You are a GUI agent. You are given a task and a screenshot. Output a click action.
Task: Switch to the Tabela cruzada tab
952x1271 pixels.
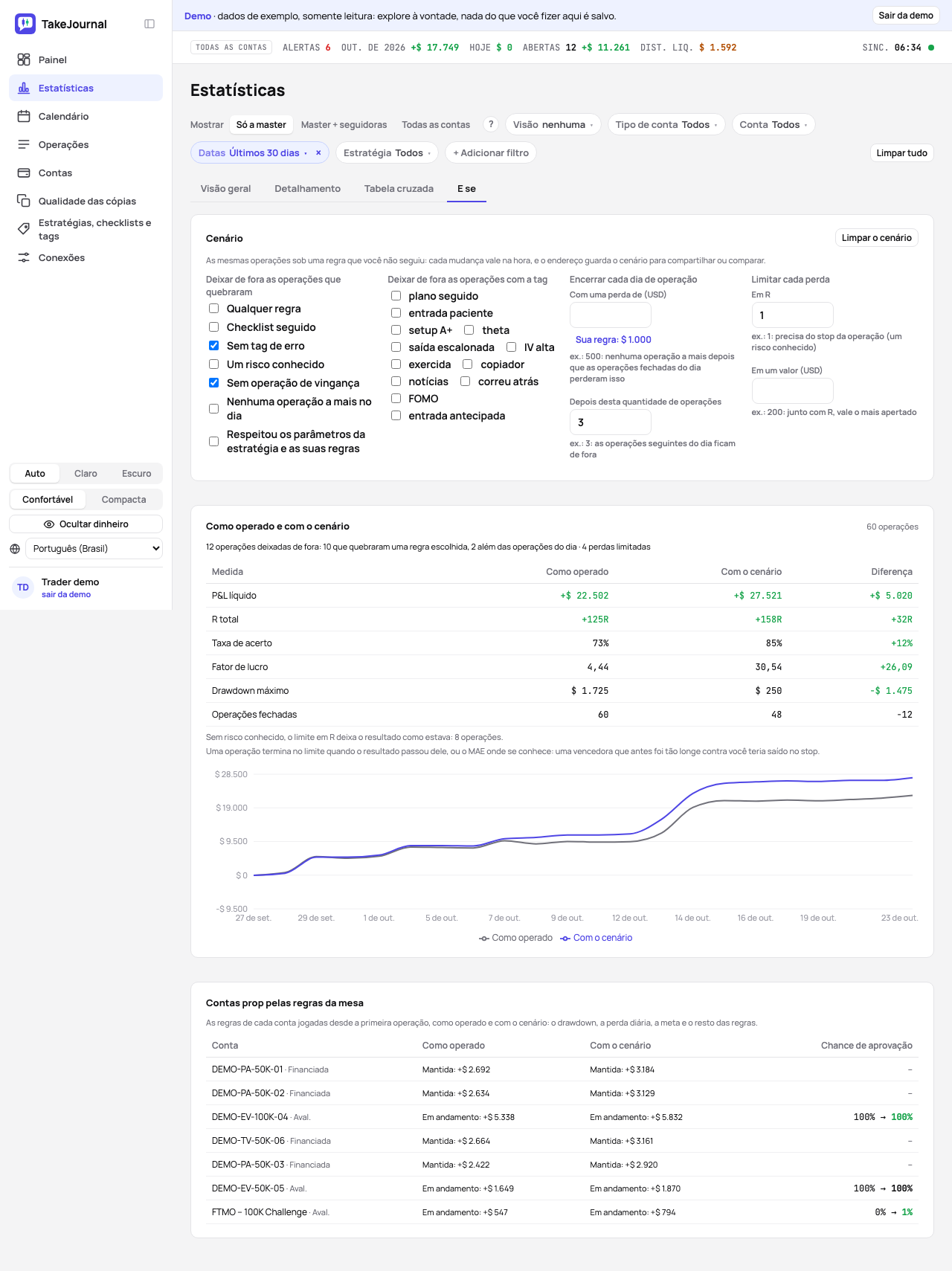coord(399,189)
